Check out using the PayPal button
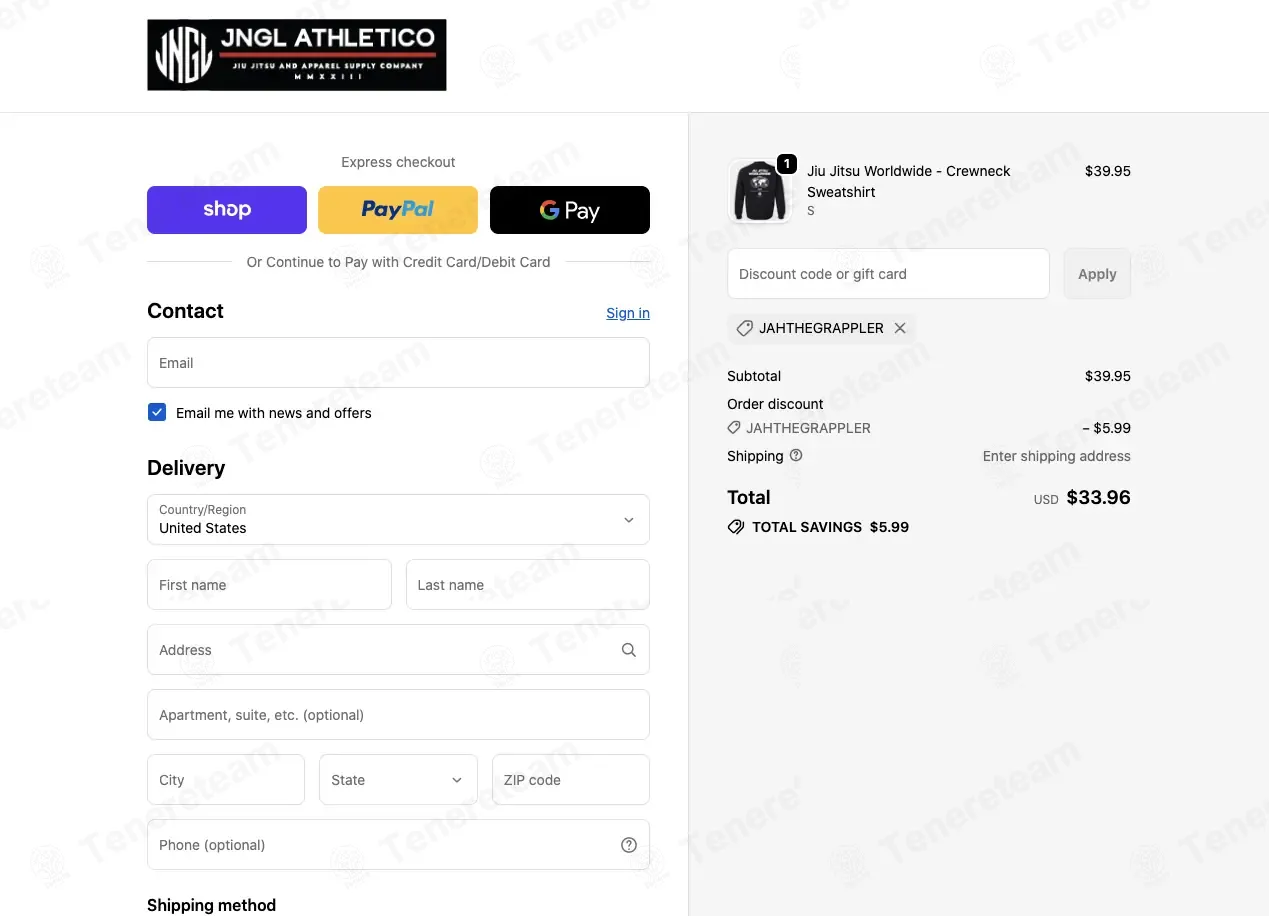The image size is (1269, 916). pyautogui.click(x=398, y=210)
